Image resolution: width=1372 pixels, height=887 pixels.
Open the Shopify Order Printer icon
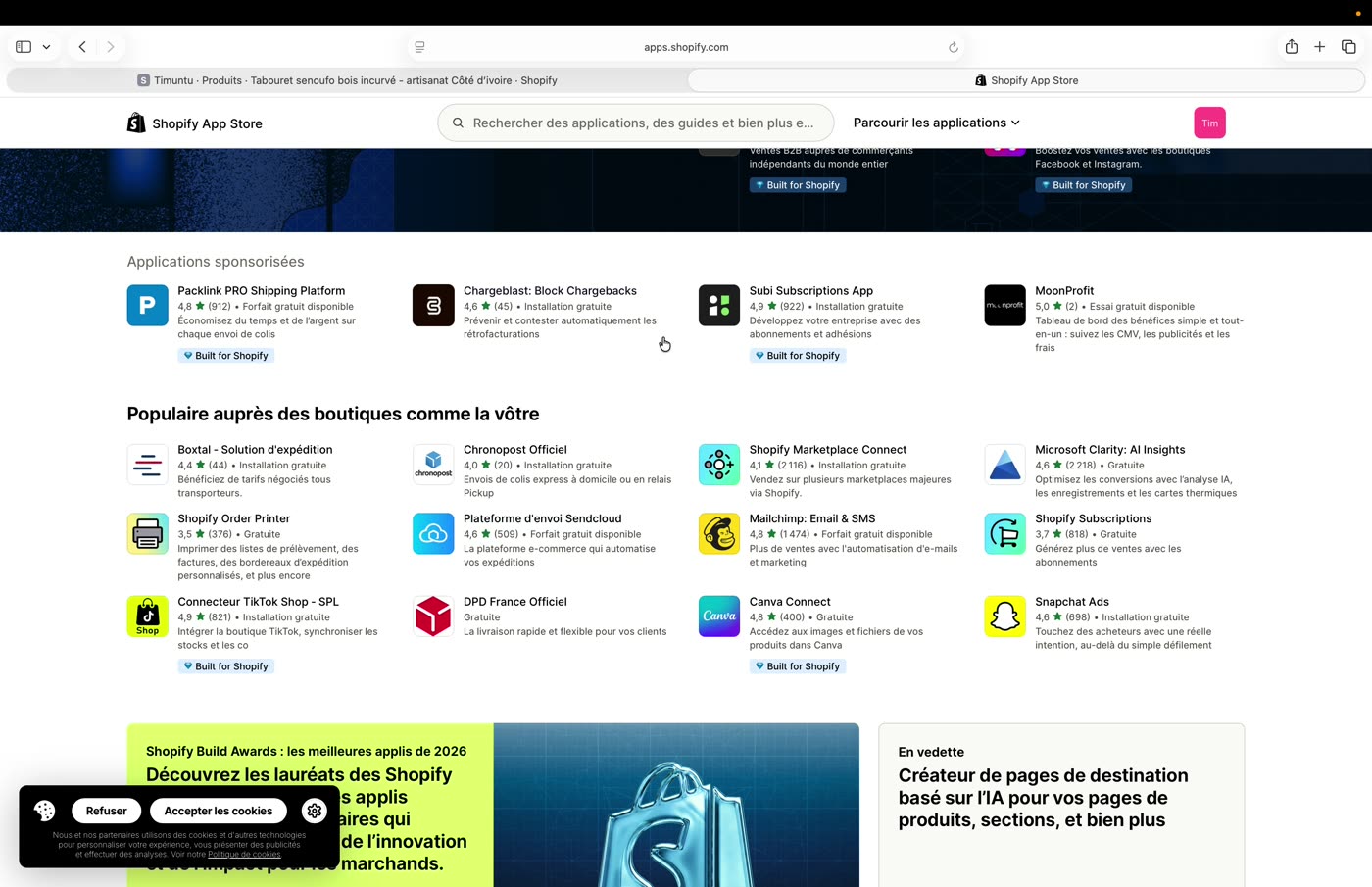click(x=147, y=533)
